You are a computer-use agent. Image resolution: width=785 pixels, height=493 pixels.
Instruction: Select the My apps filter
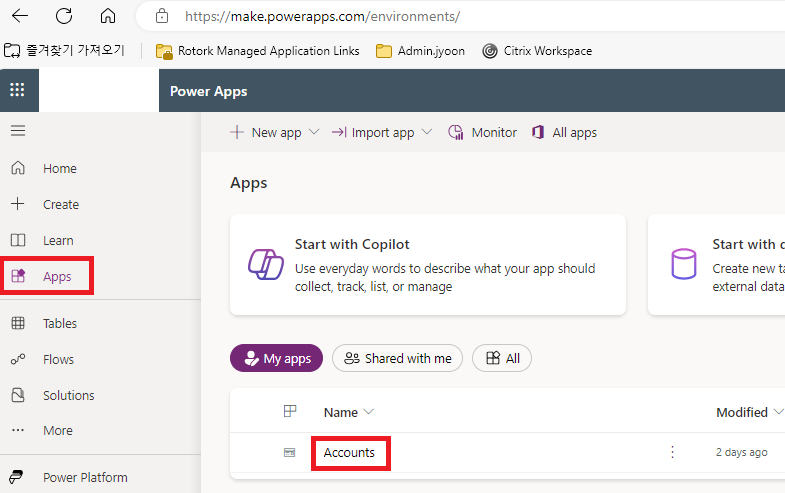(276, 358)
